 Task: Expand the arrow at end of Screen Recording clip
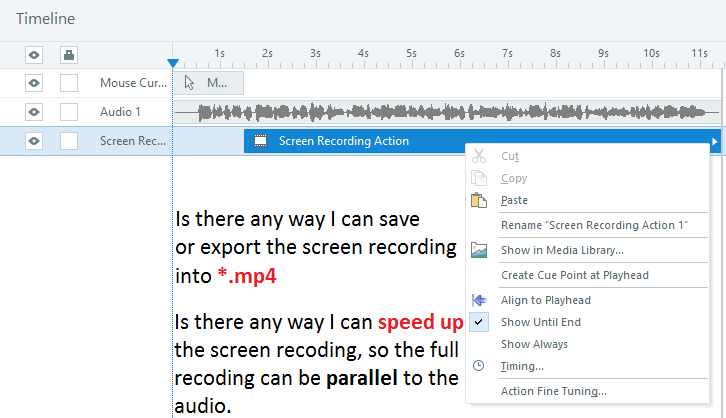tap(714, 142)
